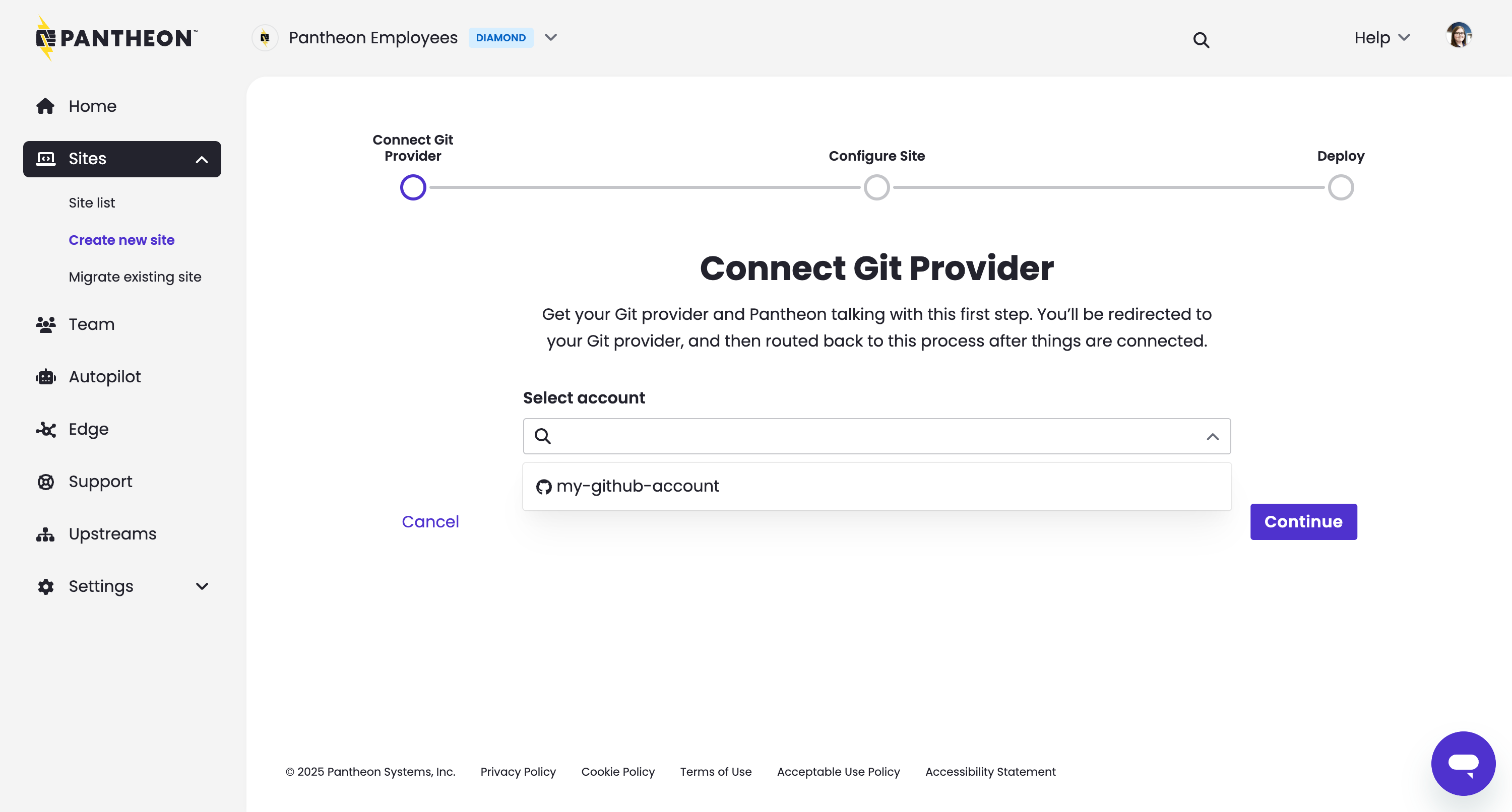Click the Edge icon in sidebar
This screenshot has width=1512, height=812.
pos(46,429)
